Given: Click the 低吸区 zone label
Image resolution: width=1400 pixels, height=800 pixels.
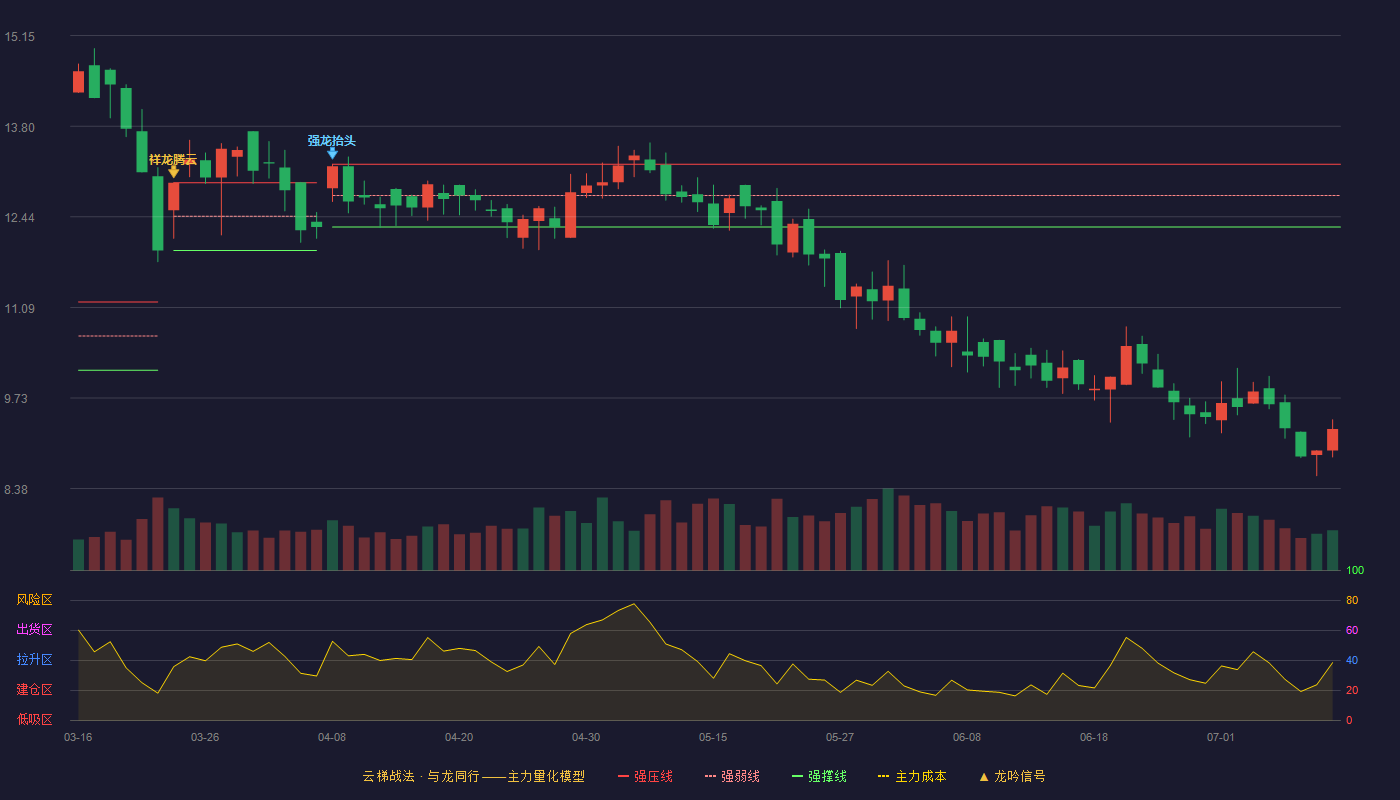Looking at the screenshot, I should tap(34, 720).
